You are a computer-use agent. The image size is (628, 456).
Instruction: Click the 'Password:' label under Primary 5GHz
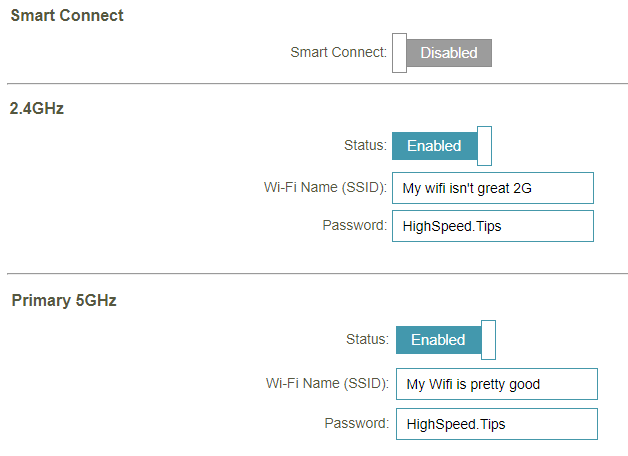[x=356, y=423]
